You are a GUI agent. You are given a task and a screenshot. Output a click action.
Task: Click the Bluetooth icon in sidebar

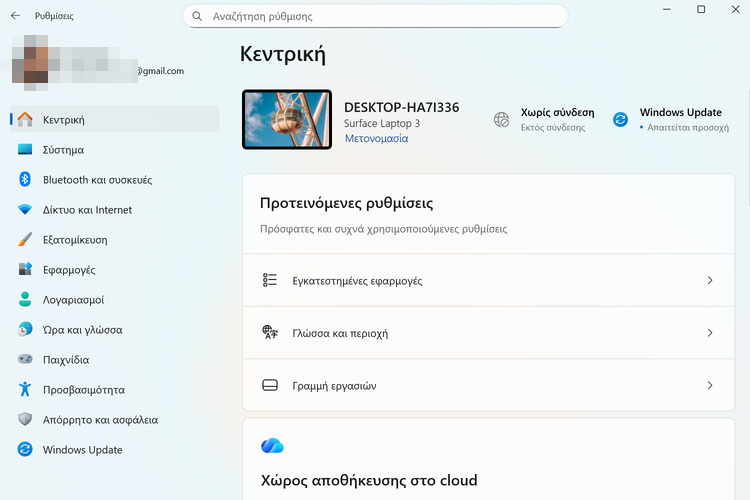25,180
